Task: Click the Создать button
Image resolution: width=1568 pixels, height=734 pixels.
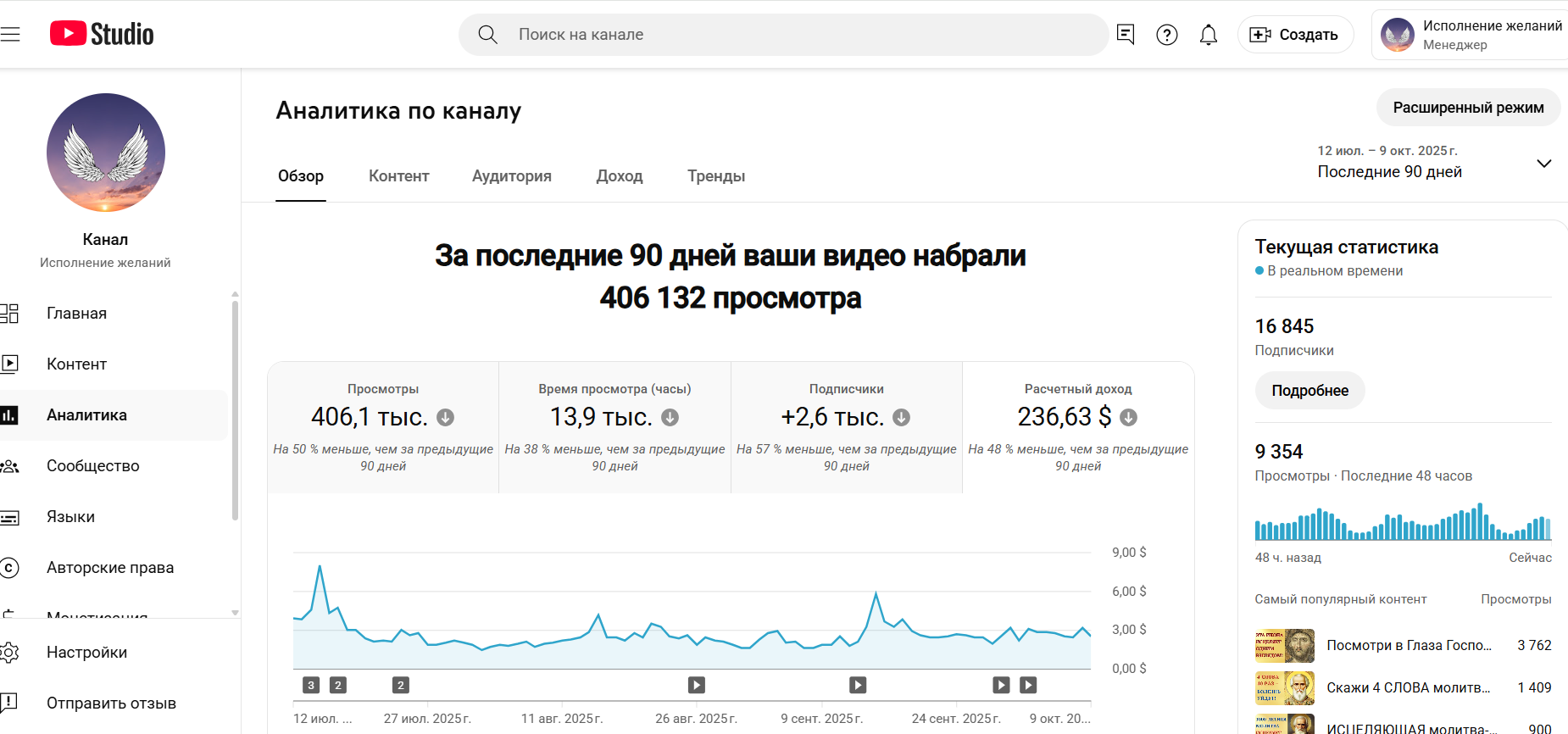Action: coord(1295,35)
